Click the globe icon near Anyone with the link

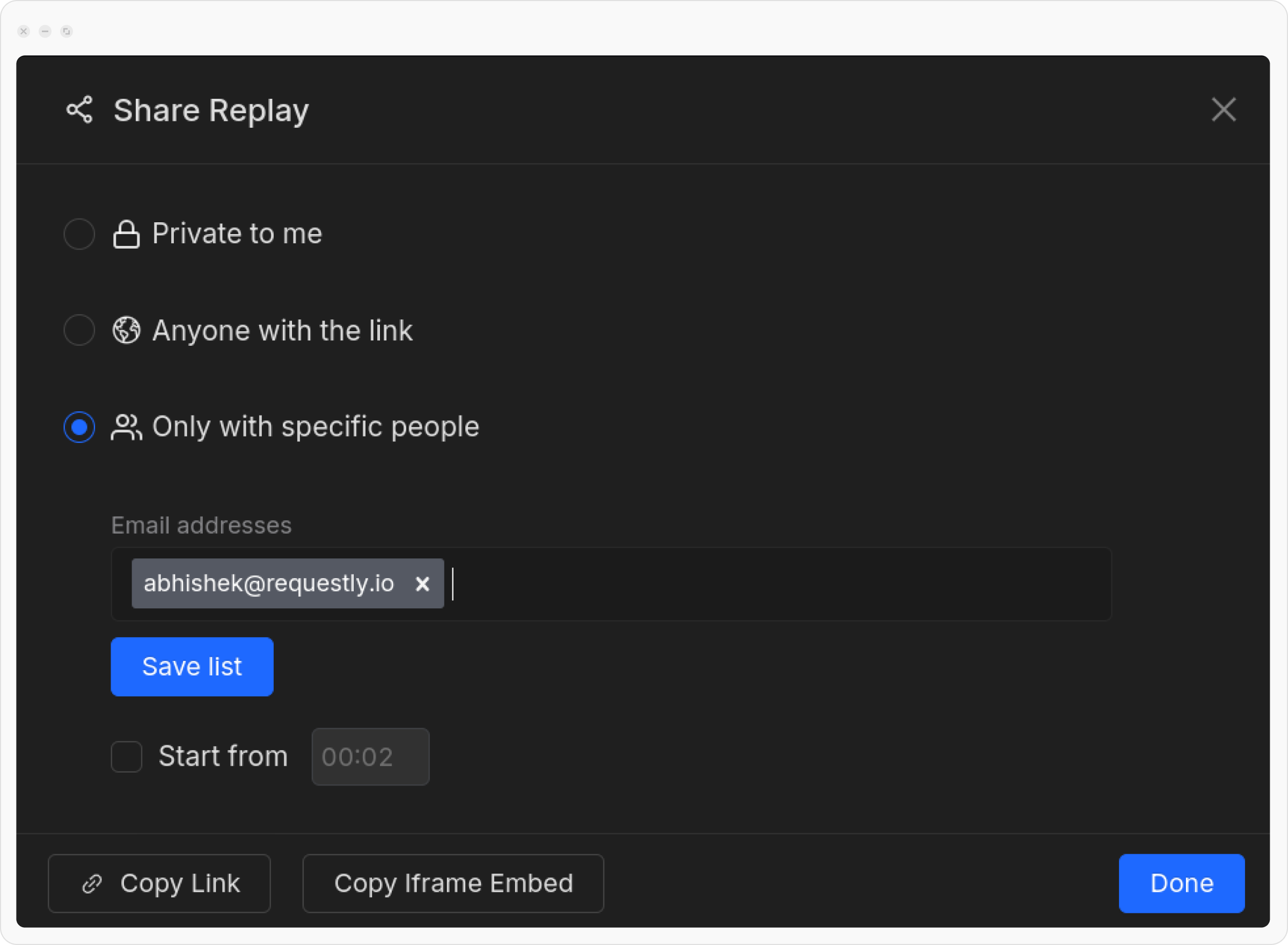[x=127, y=330]
